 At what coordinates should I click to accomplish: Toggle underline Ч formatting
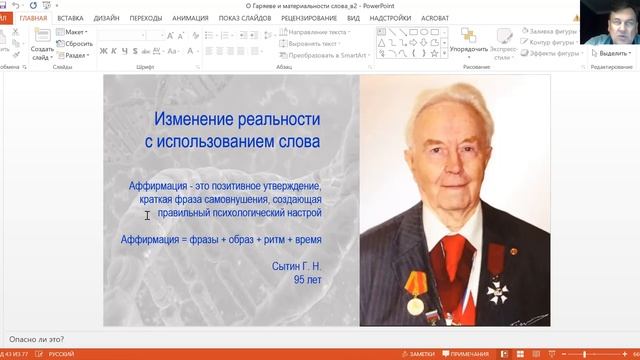(x=124, y=51)
